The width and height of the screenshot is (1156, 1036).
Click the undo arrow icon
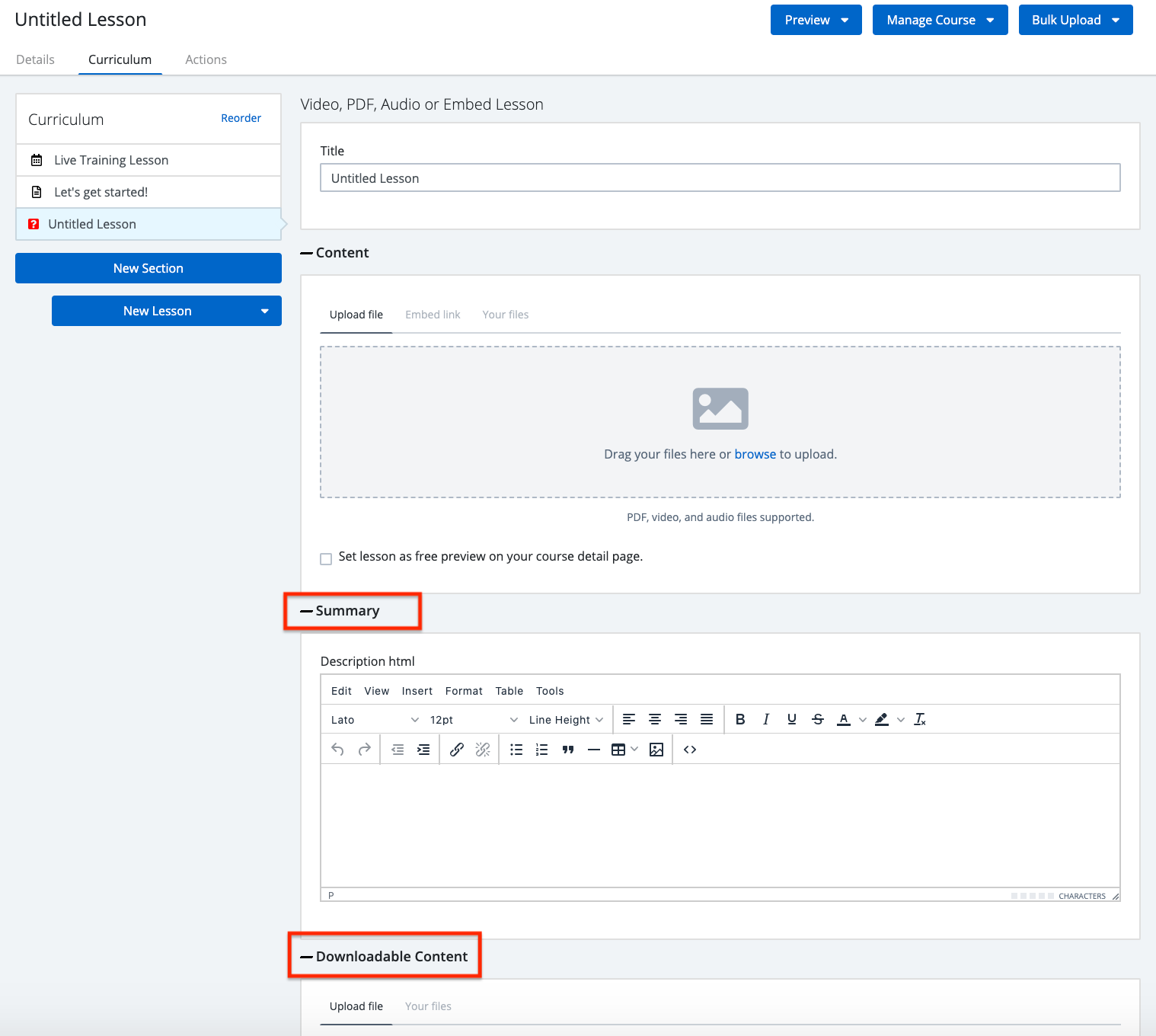coord(338,750)
